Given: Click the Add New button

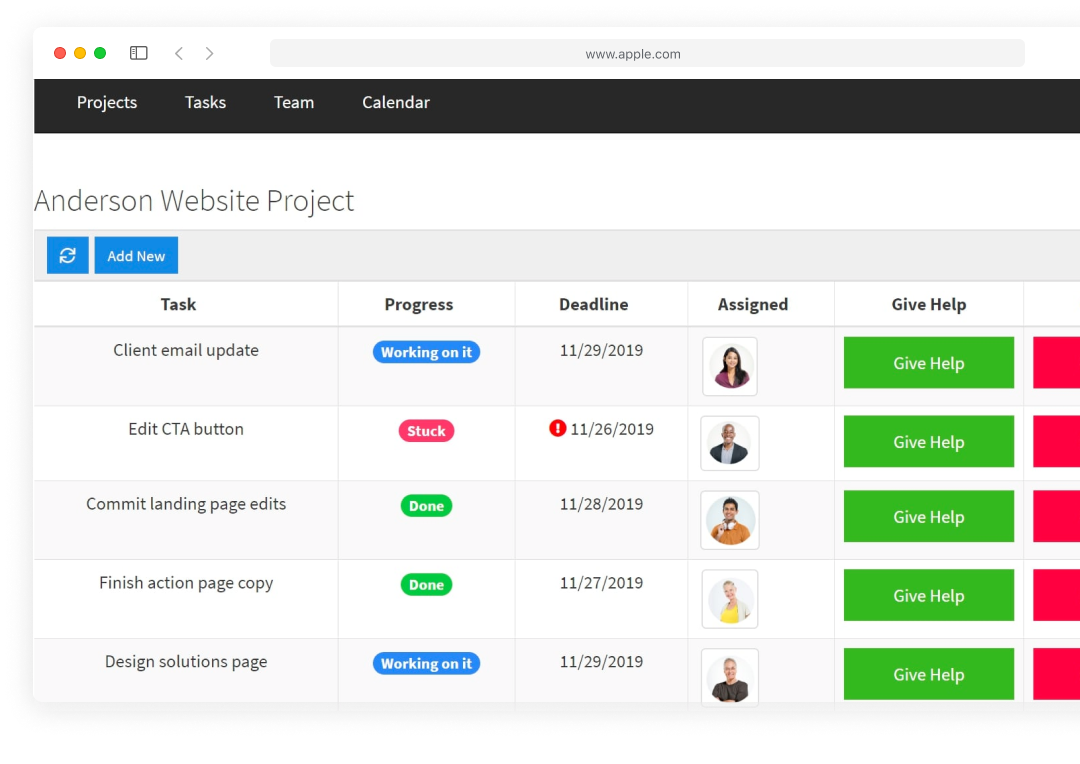Looking at the screenshot, I should (136, 256).
